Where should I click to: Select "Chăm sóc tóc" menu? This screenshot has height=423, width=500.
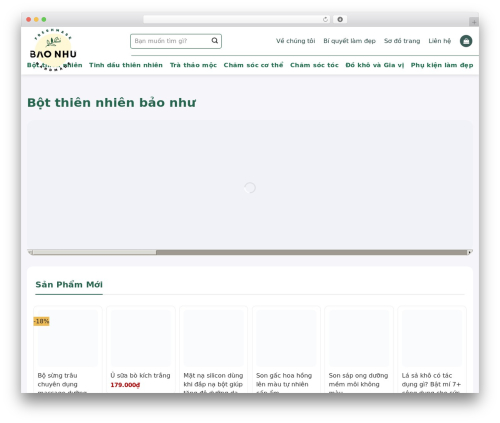pos(314,65)
